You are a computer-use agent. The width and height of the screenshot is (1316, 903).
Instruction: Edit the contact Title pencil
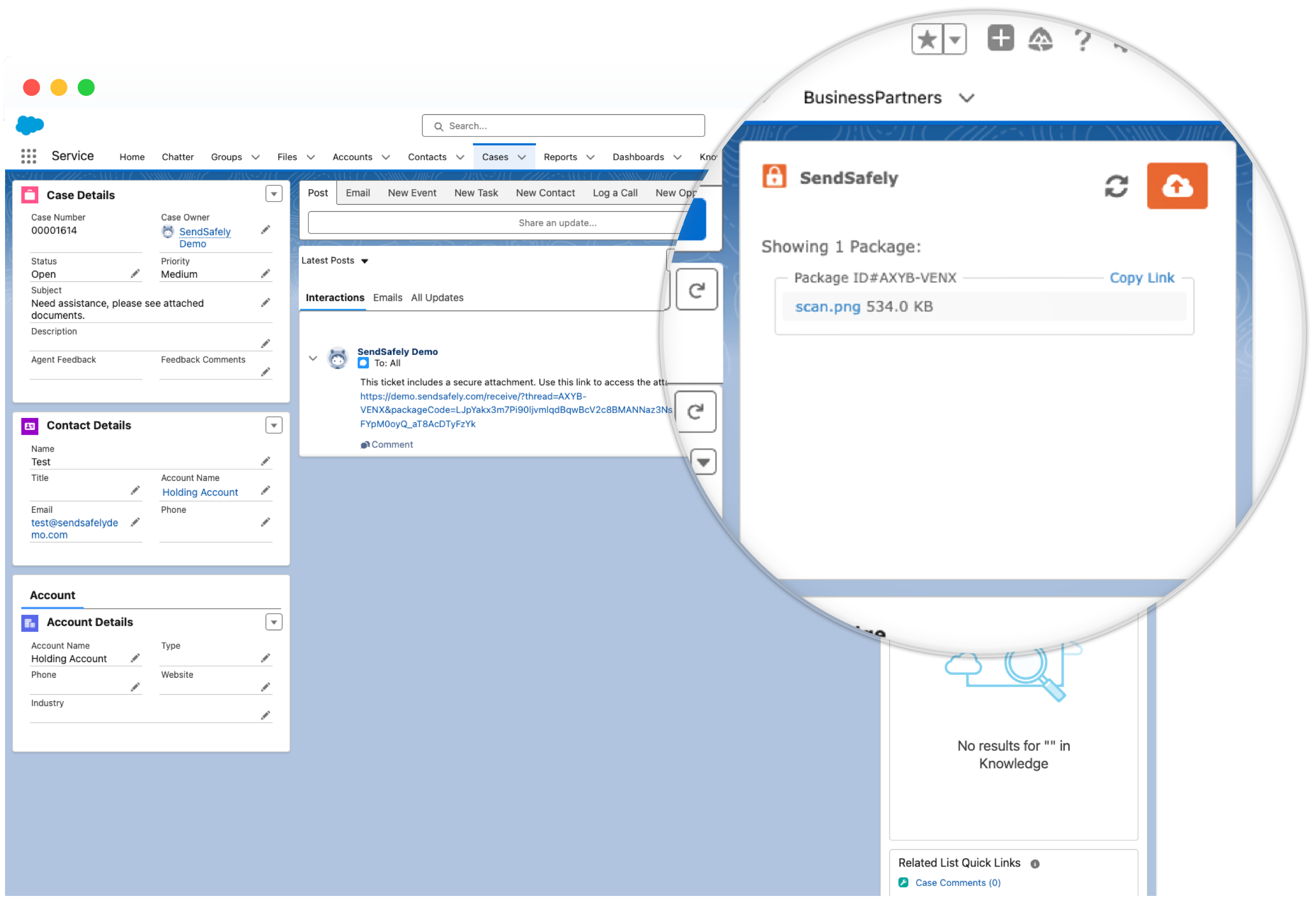click(135, 491)
